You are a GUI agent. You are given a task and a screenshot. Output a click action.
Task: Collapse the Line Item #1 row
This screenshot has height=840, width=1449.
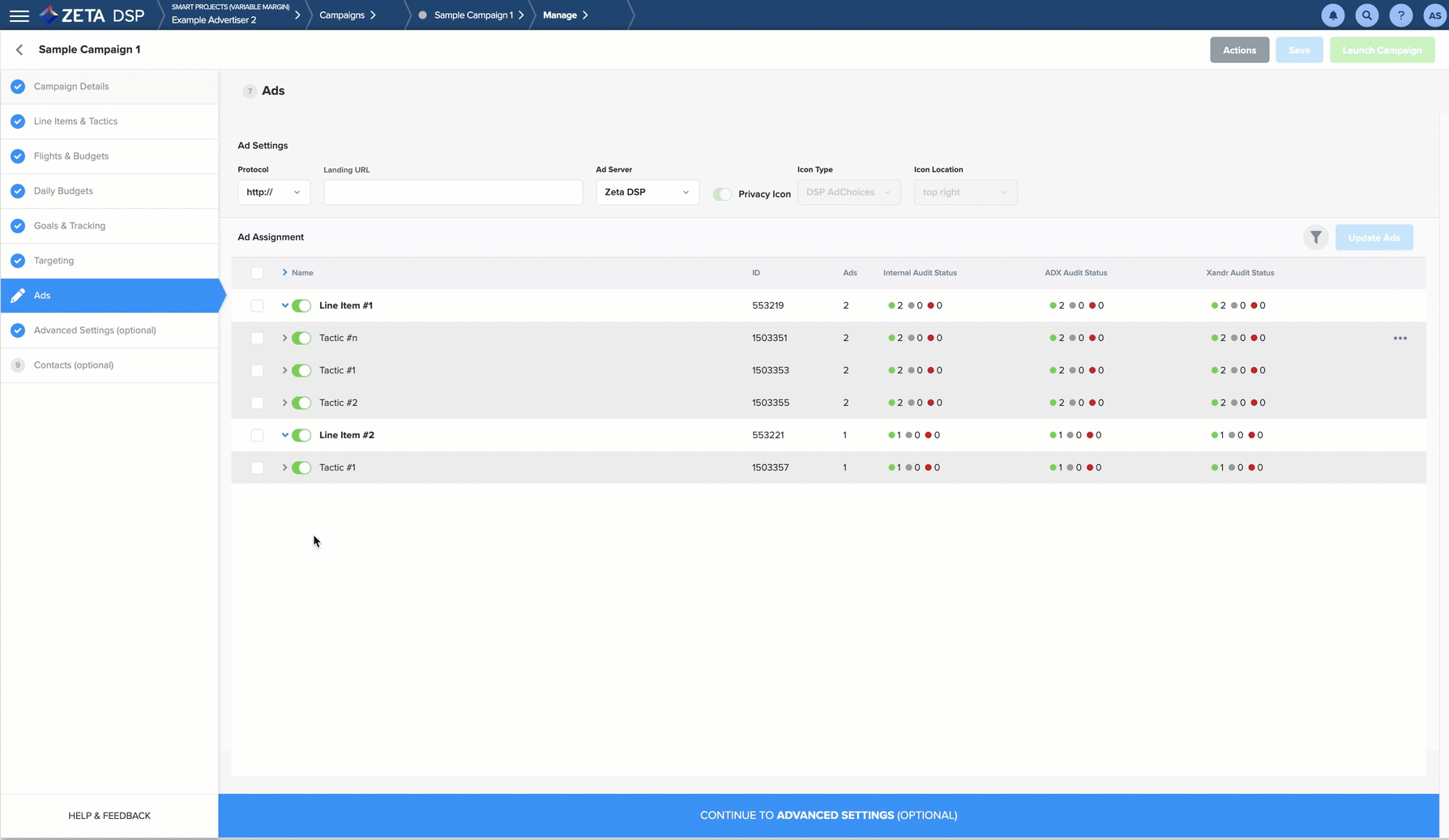point(284,305)
